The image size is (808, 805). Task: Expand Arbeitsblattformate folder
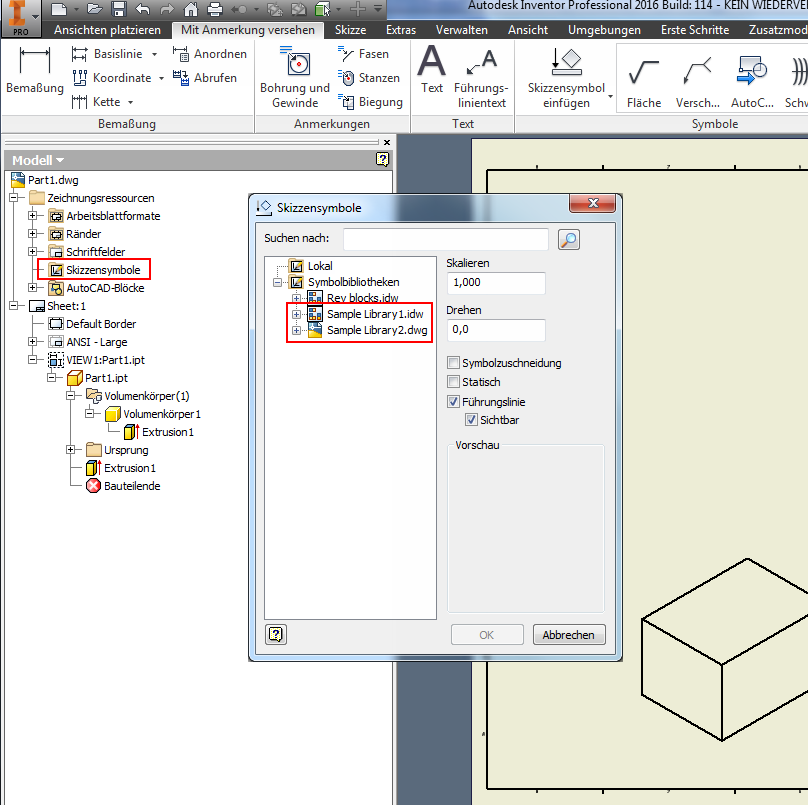coord(32,215)
